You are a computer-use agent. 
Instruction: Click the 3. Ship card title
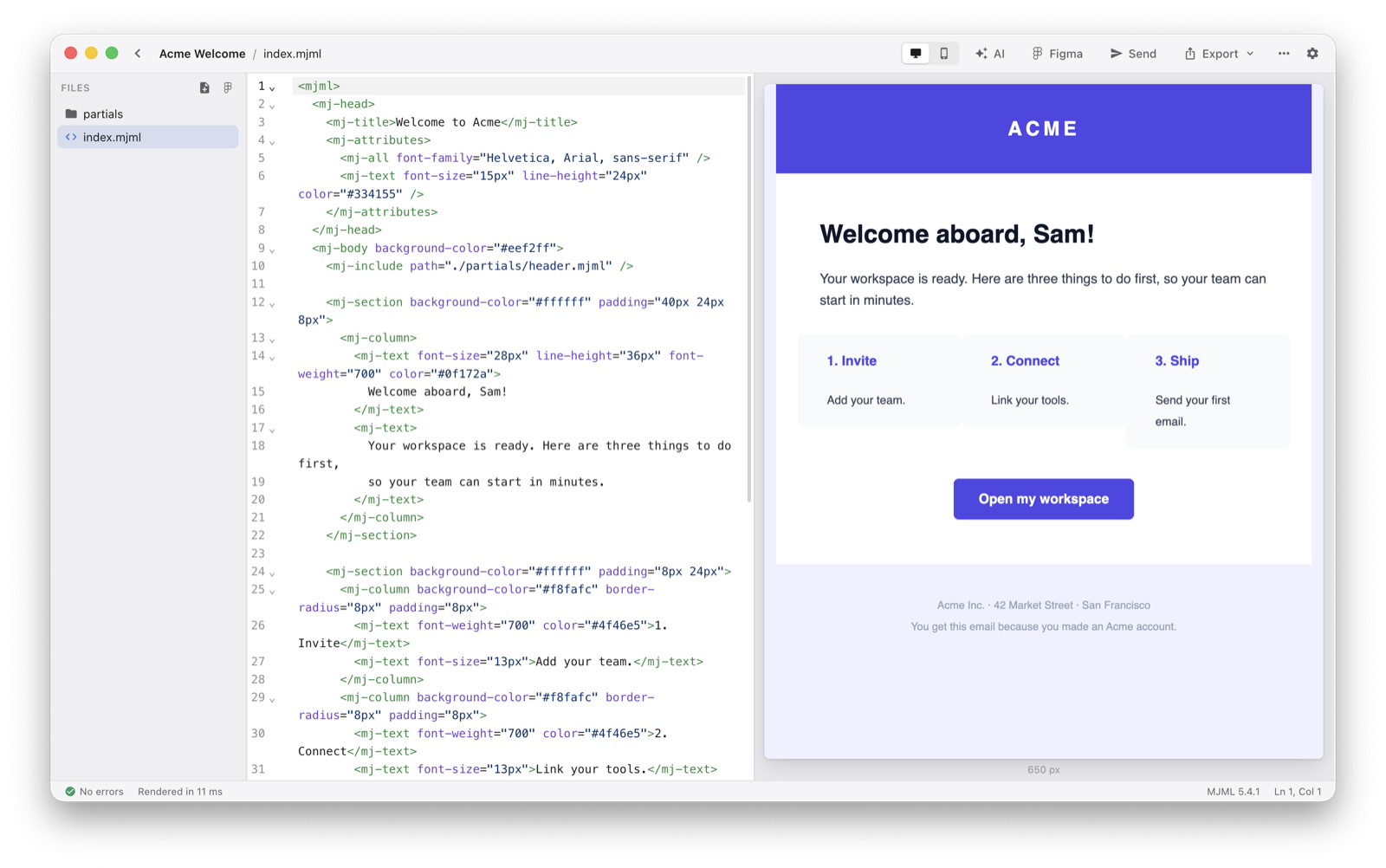pos(1177,361)
